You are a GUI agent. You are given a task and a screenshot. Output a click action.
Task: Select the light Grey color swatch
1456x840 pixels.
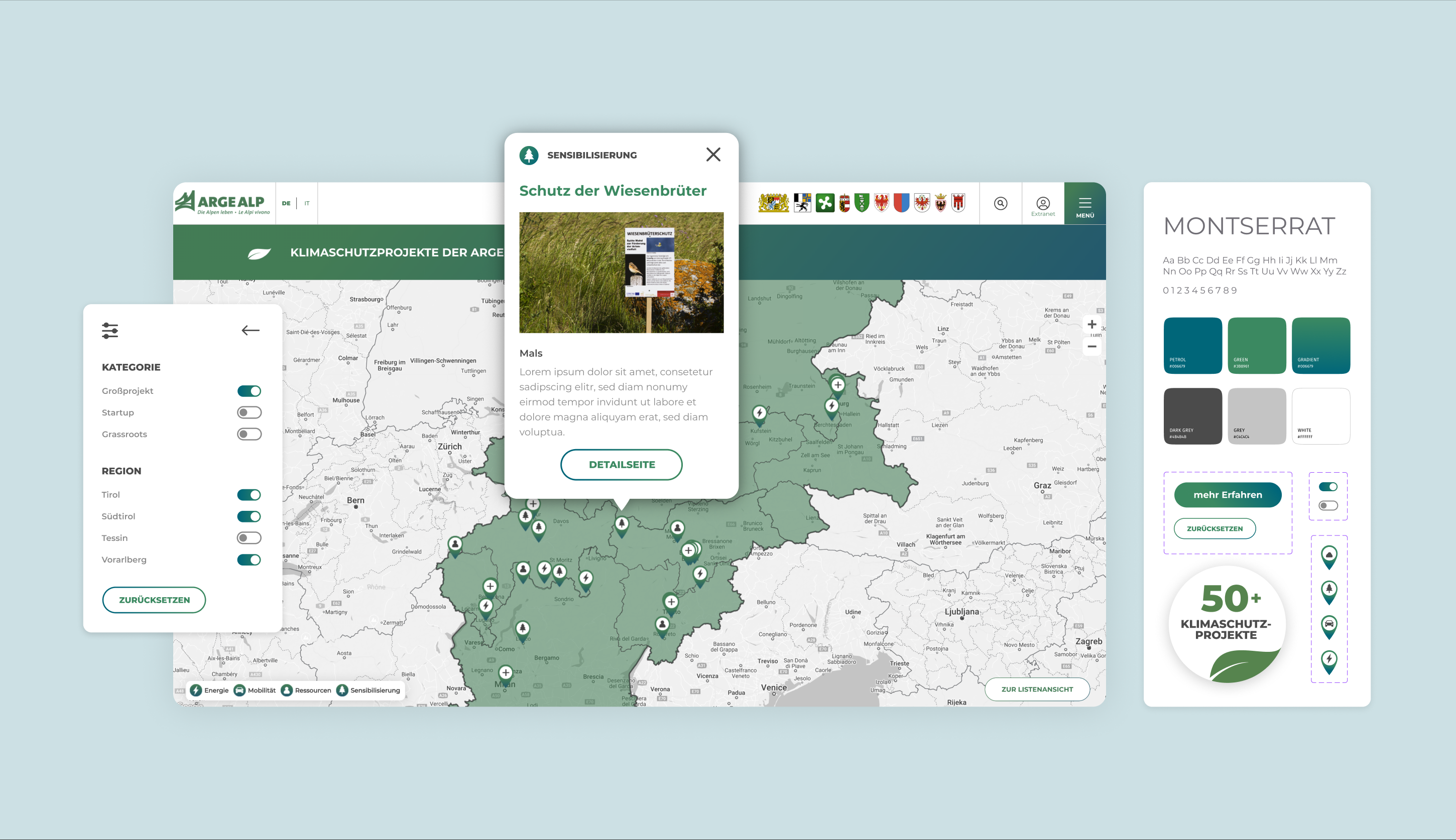tap(1257, 416)
